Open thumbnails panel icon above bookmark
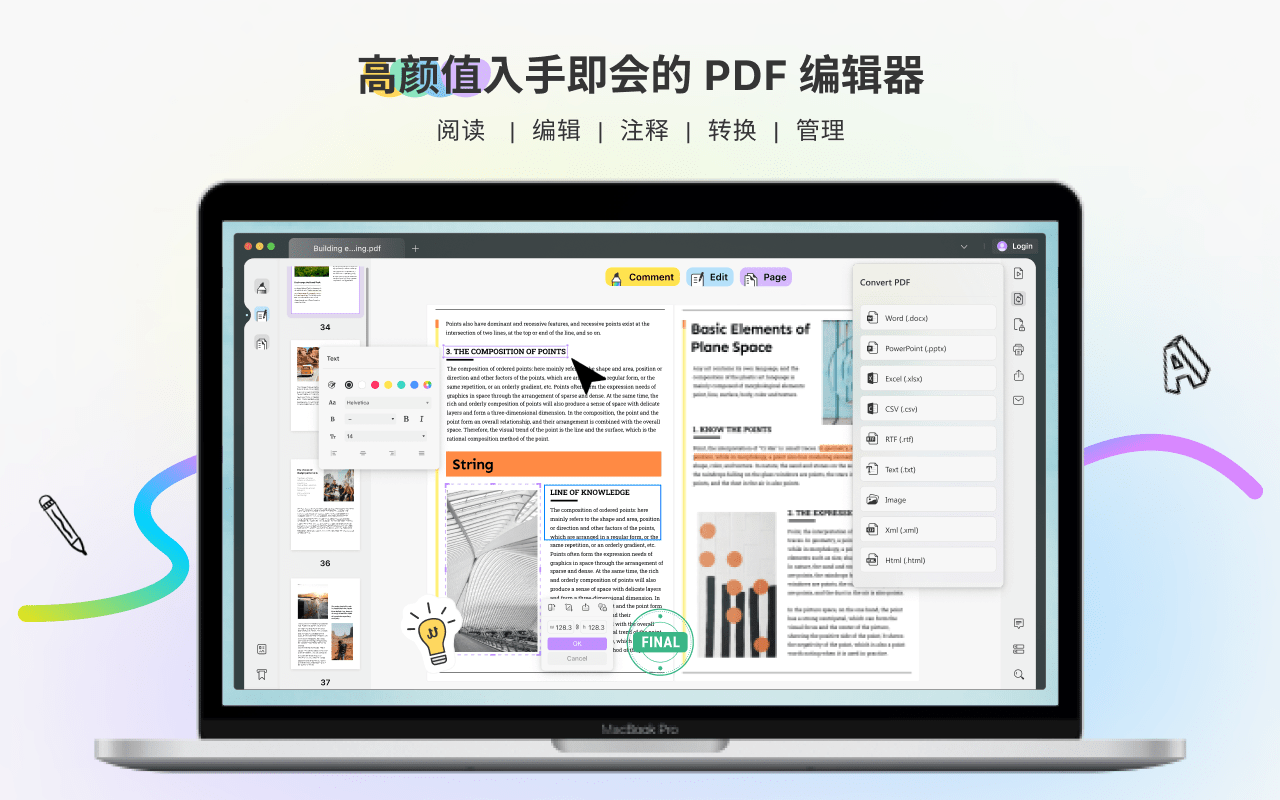Viewport: 1280px width, 800px height. pos(262,649)
